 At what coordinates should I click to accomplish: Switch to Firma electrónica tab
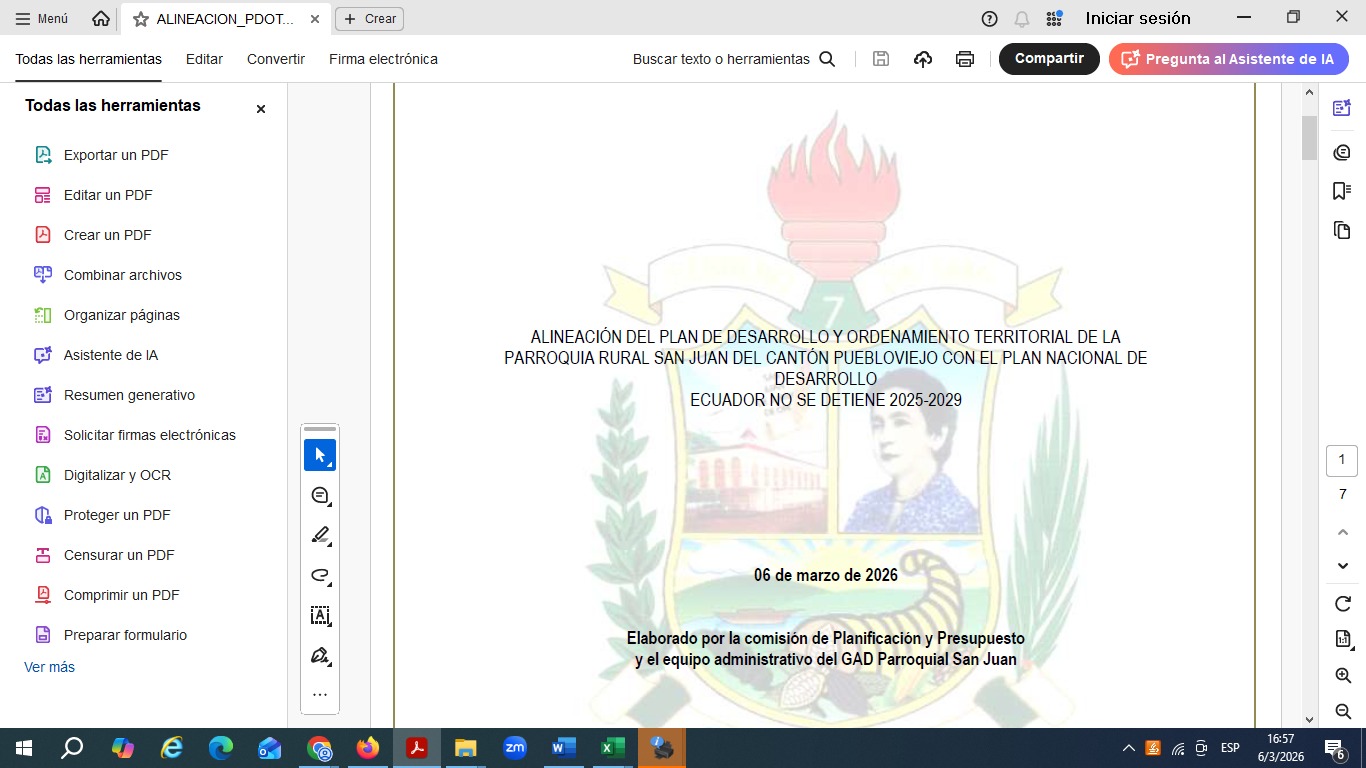[383, 59]
